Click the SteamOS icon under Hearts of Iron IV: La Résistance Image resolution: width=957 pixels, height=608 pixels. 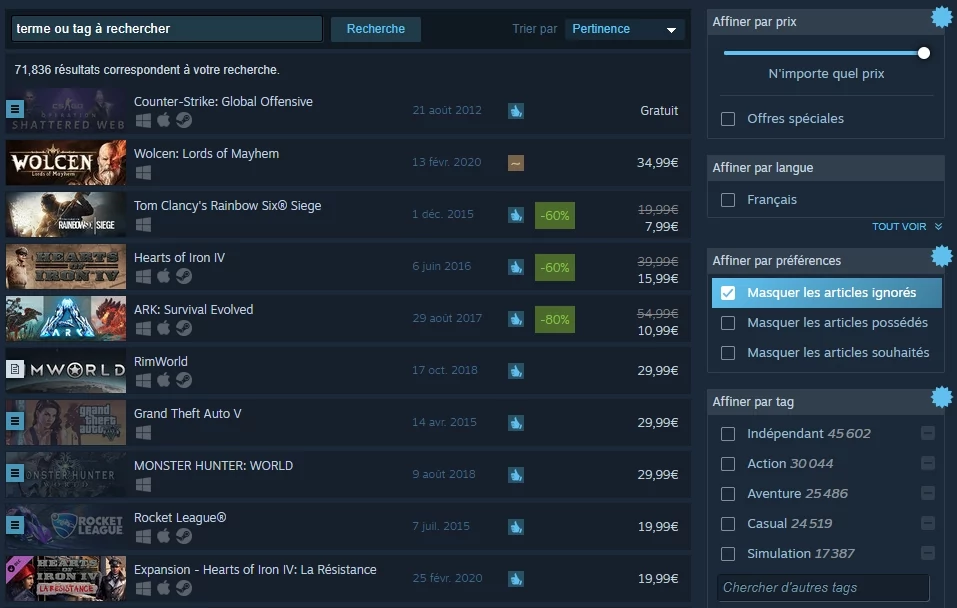(184, 588)
